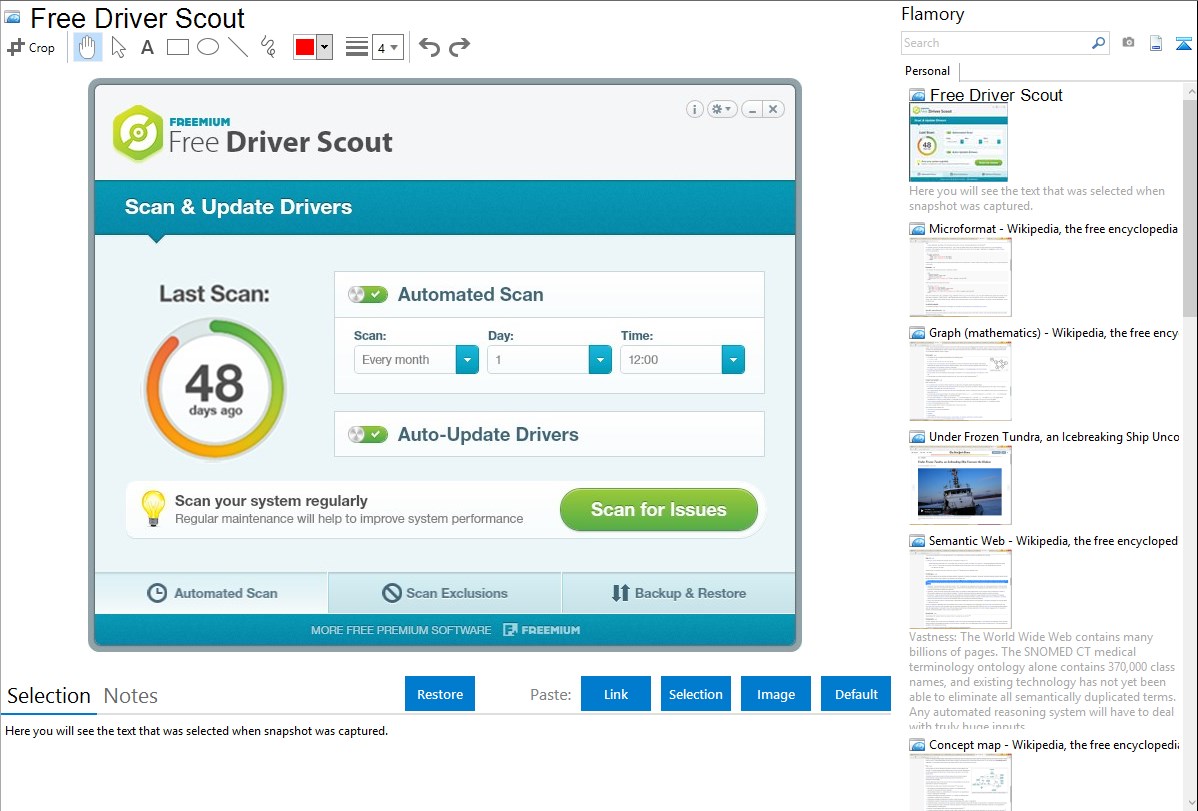Open the color swatch dropdown arrow
This screenshot has width=1198, height=811.
(x=325, y=47)
